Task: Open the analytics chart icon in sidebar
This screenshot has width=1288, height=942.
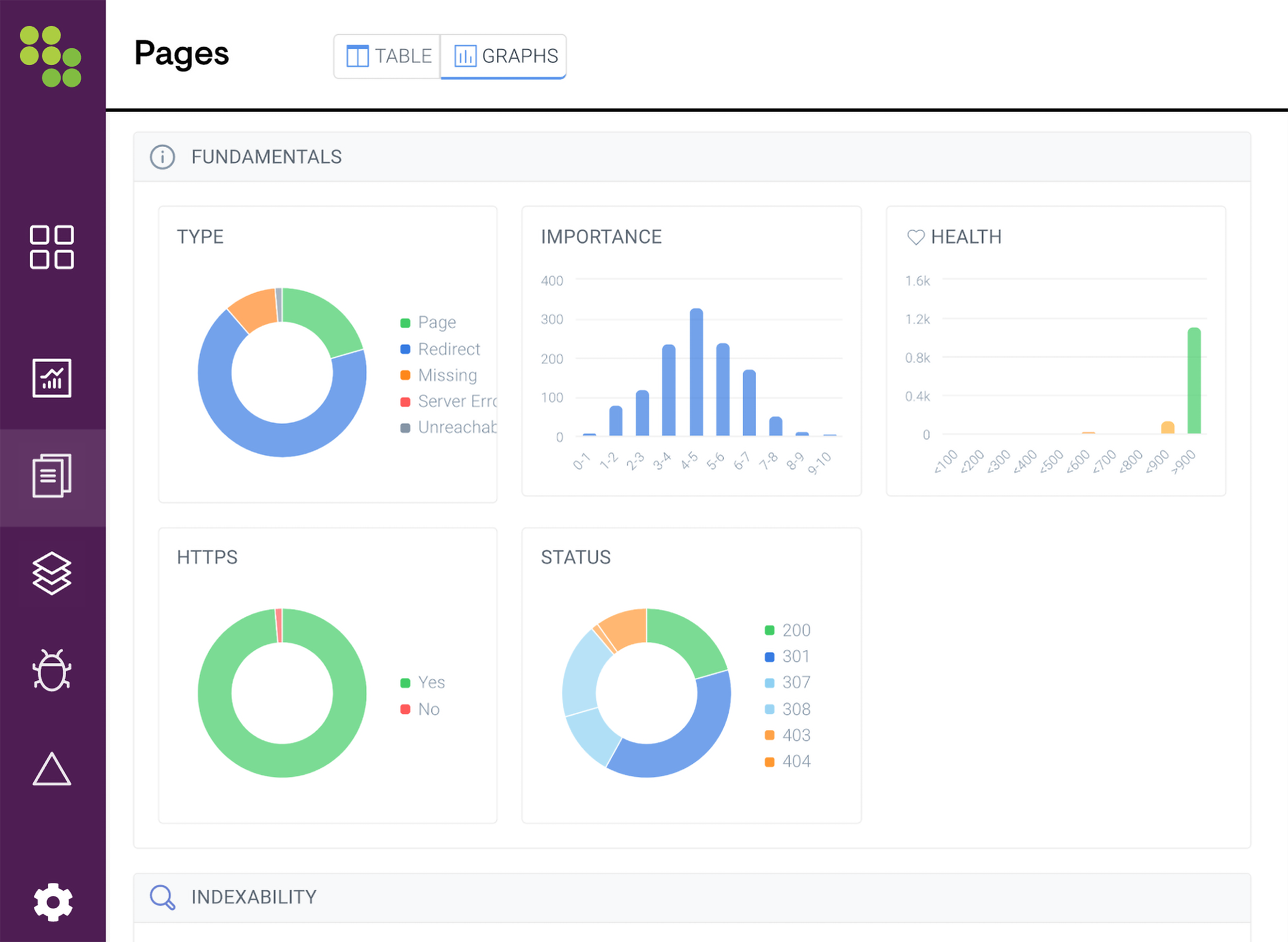Action: pos(52,378)
